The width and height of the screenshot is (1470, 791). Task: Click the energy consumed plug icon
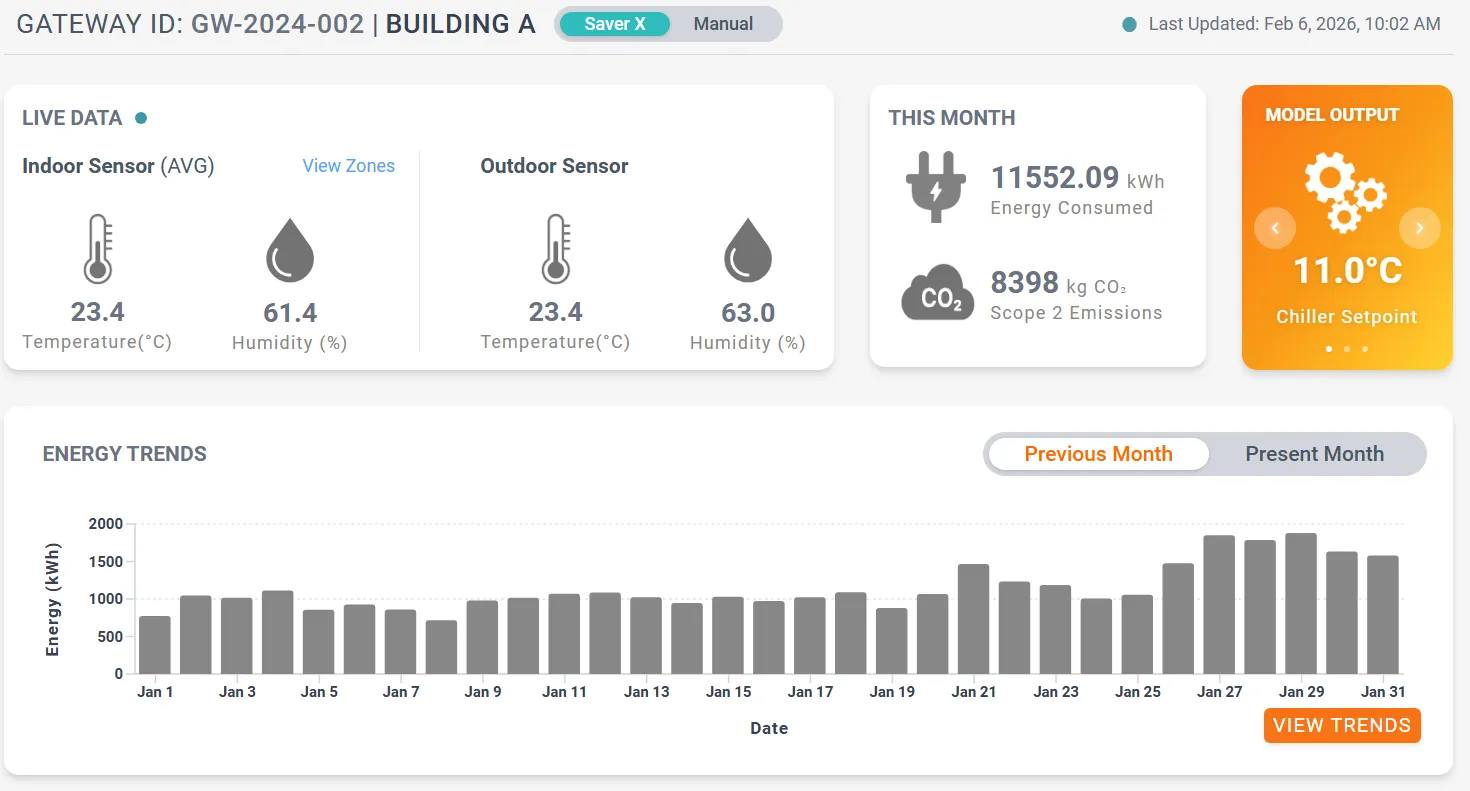click(936, 187)
